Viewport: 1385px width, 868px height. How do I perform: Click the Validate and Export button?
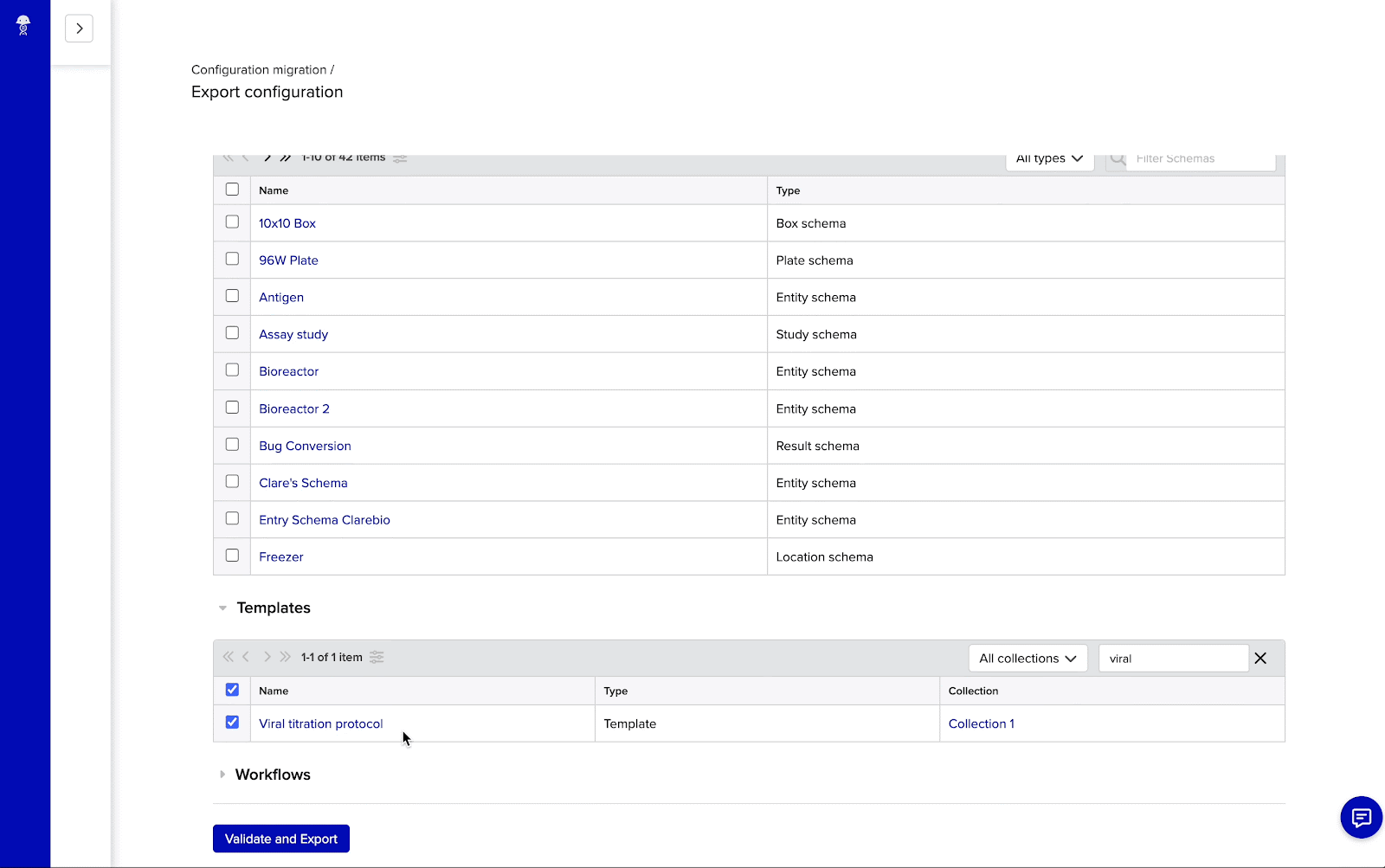280,838
